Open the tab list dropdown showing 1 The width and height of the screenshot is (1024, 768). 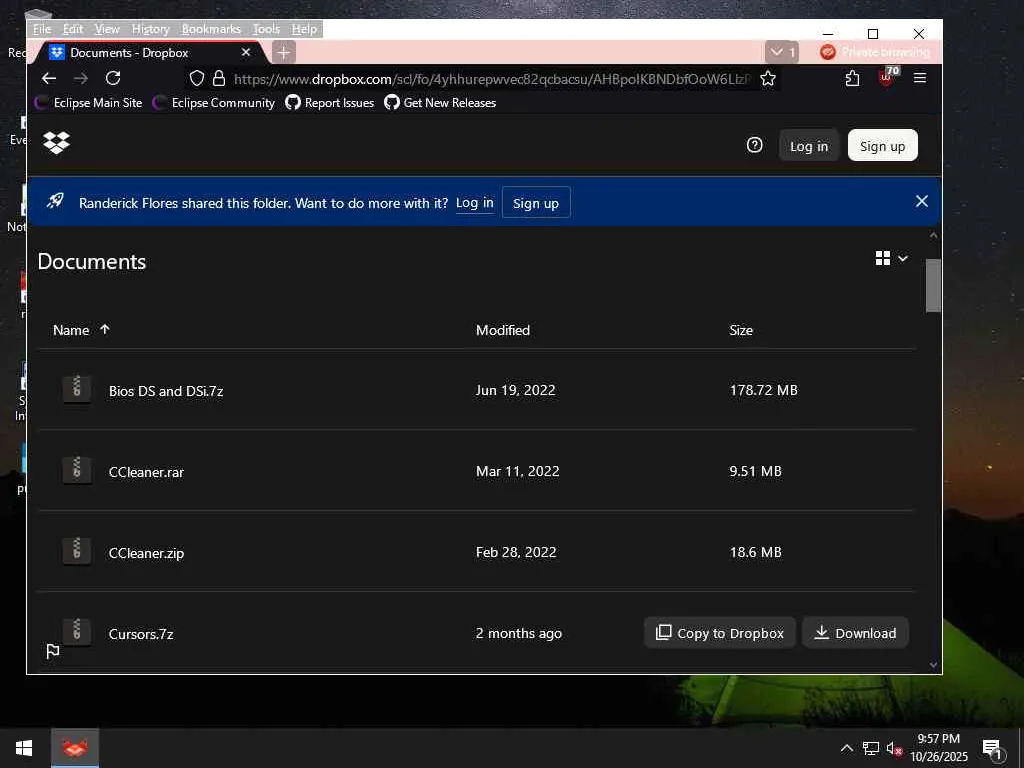tap(782, 52)
